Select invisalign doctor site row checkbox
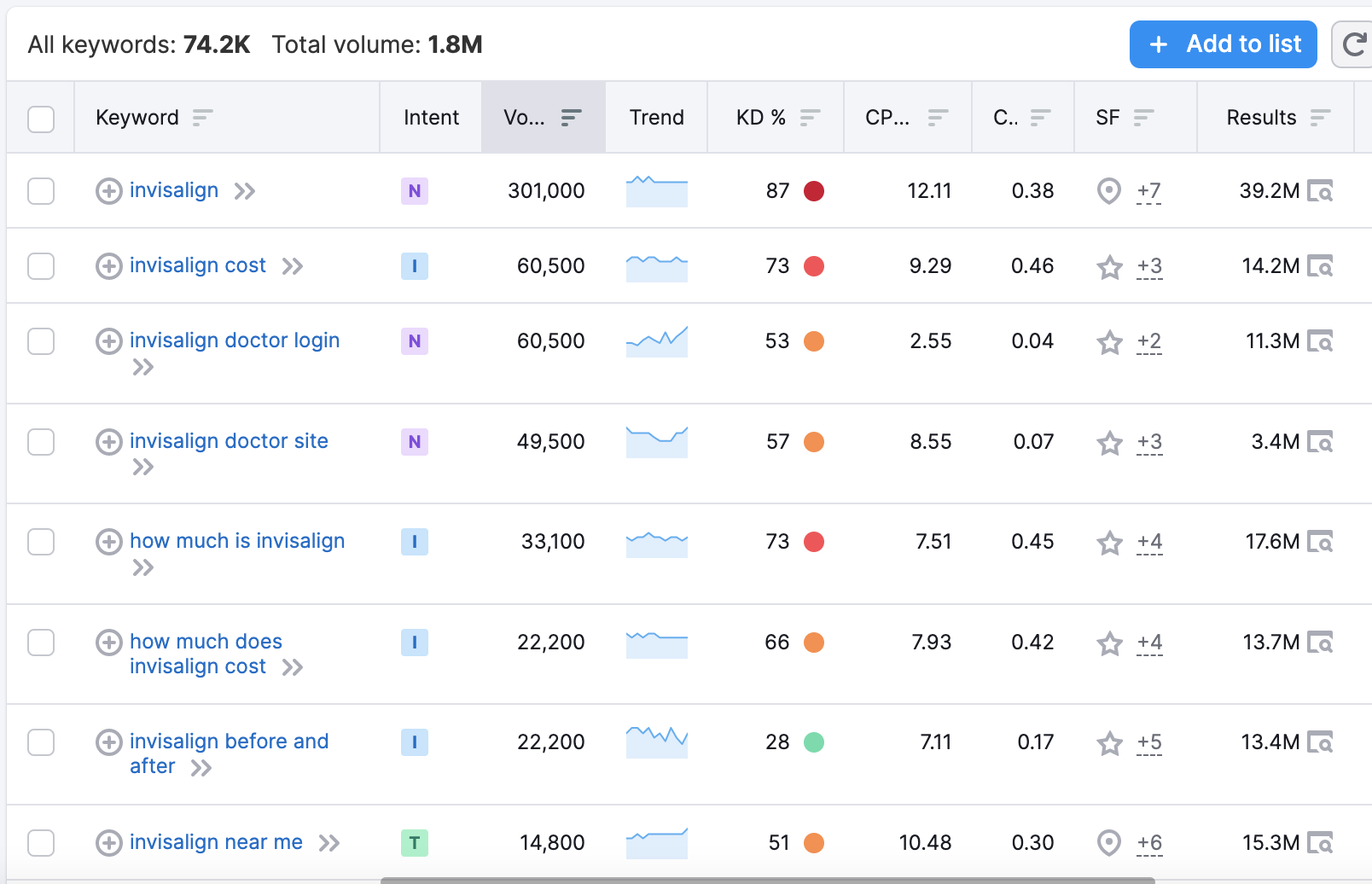1372x884 pixels. coord(41,442)
